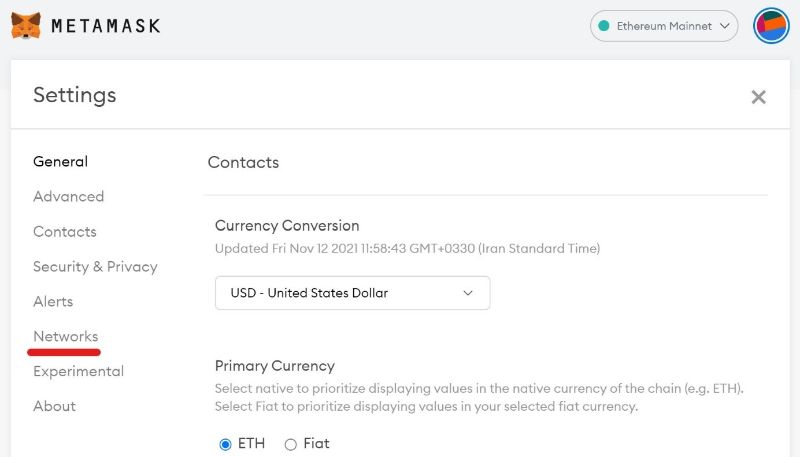Show the About section
This screenshot has height=457, width=800.
(54, 406)
